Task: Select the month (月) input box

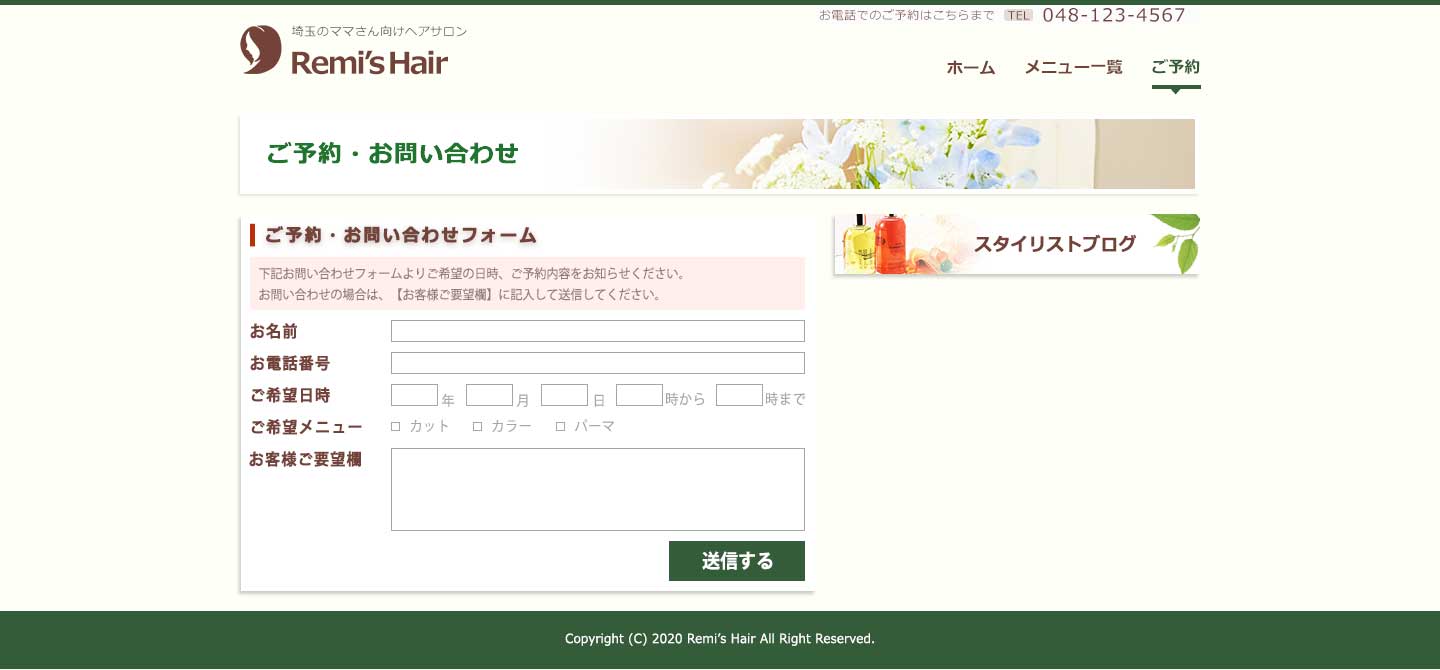Action: point(489,395)
